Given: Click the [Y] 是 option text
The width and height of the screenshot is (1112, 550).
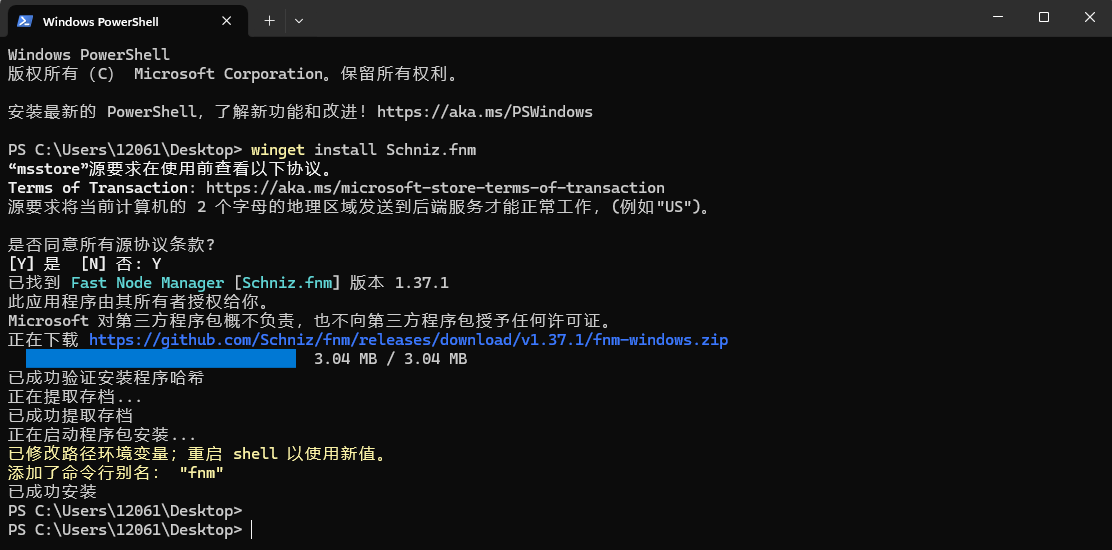Looking at the screenshot, I should pos(34,264).
